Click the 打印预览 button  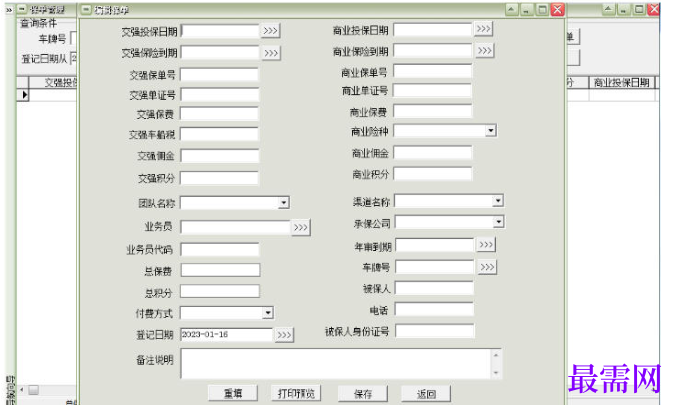296,394
